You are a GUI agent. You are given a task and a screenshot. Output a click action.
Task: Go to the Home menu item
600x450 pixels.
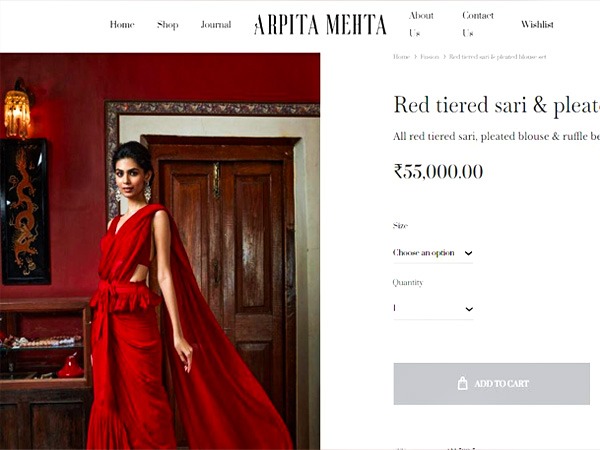[122, 24]
